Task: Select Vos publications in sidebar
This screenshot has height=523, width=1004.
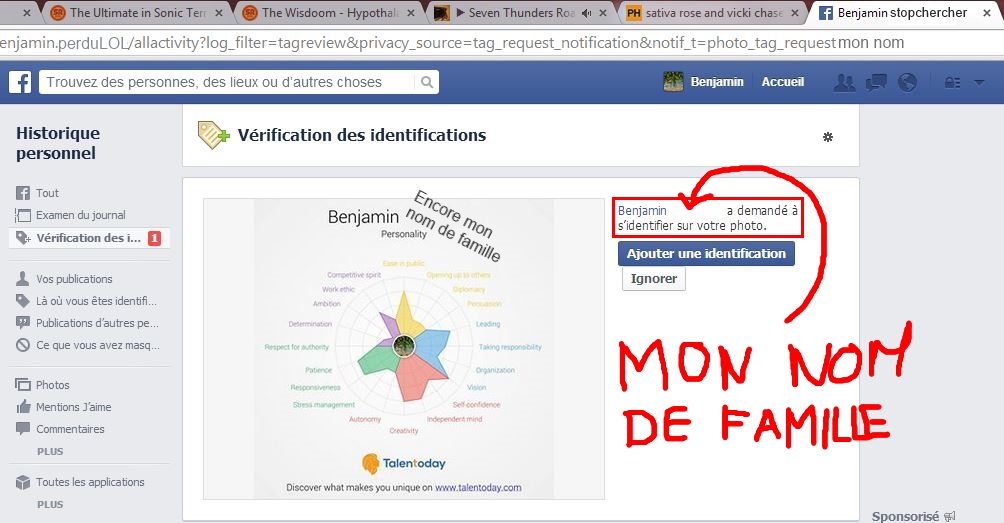Action: (74, 279)
